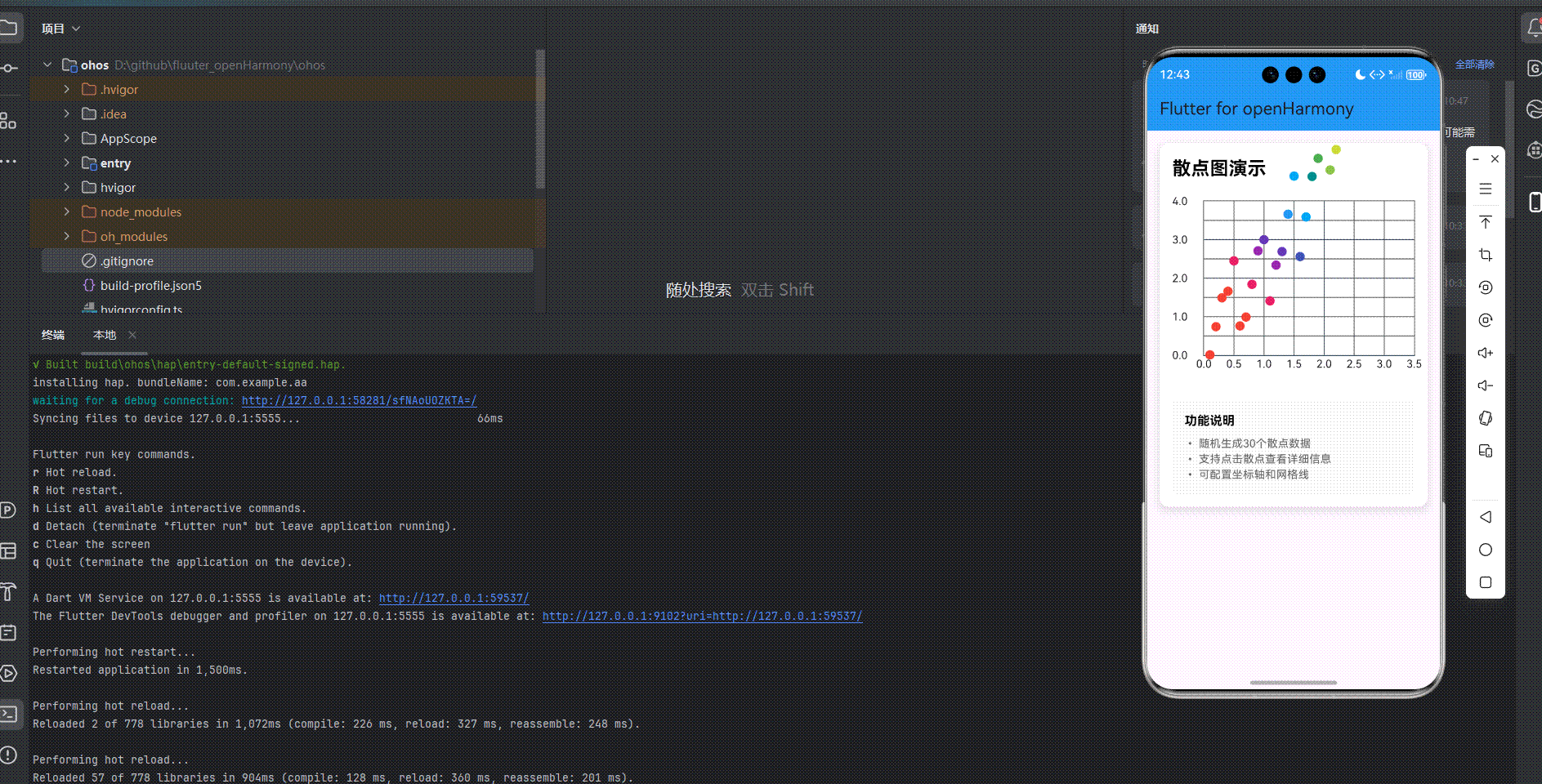Rotate the emulator screen

tap(1486, 418)
